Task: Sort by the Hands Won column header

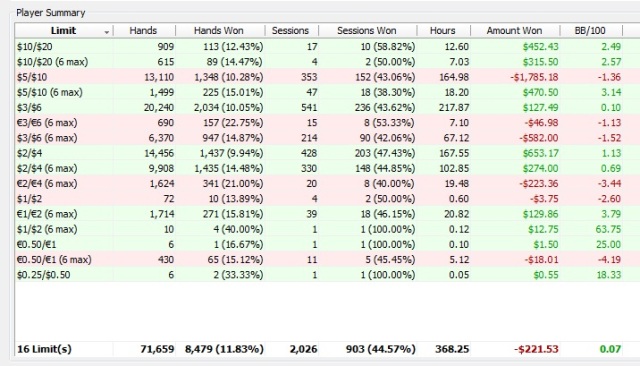Action: click(x=220, y=31)
